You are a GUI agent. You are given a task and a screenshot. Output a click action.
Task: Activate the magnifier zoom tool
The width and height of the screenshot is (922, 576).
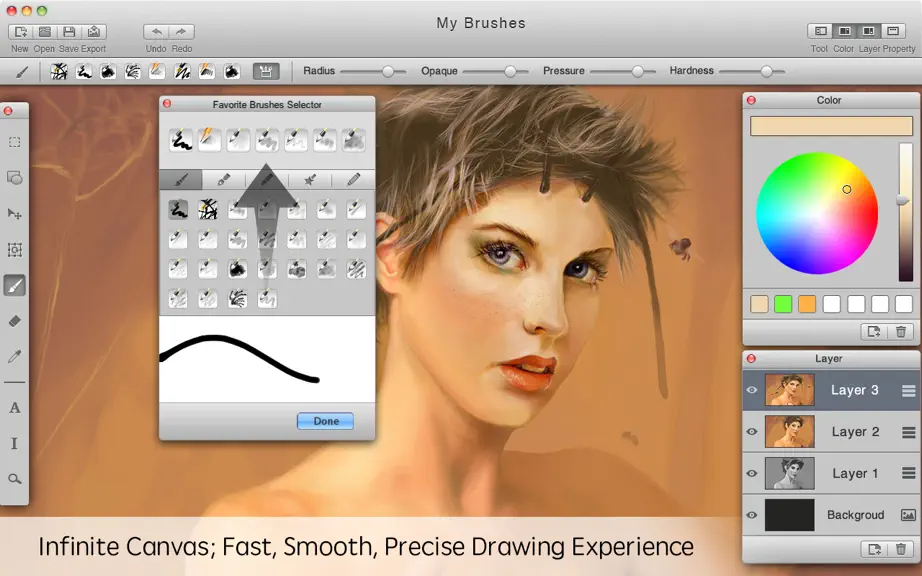point(15,479)
